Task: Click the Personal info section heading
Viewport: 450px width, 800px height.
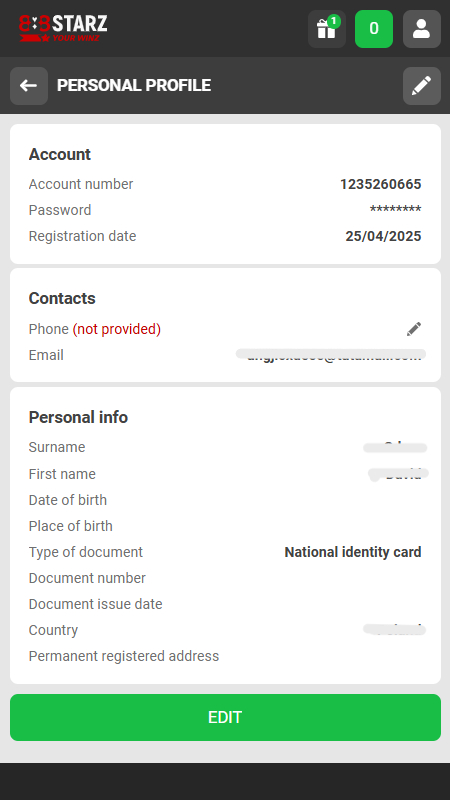Action: tap(78, 417)
